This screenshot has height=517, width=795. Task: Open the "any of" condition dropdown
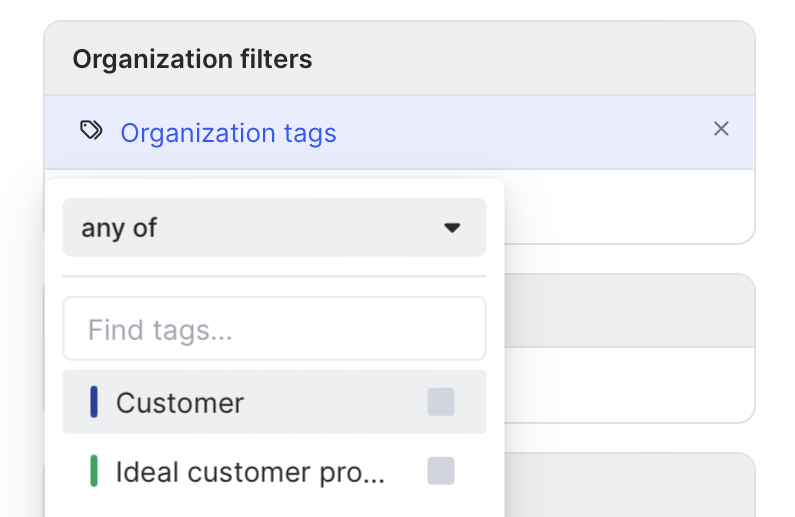pyautogui.click(x=274, y=228)
